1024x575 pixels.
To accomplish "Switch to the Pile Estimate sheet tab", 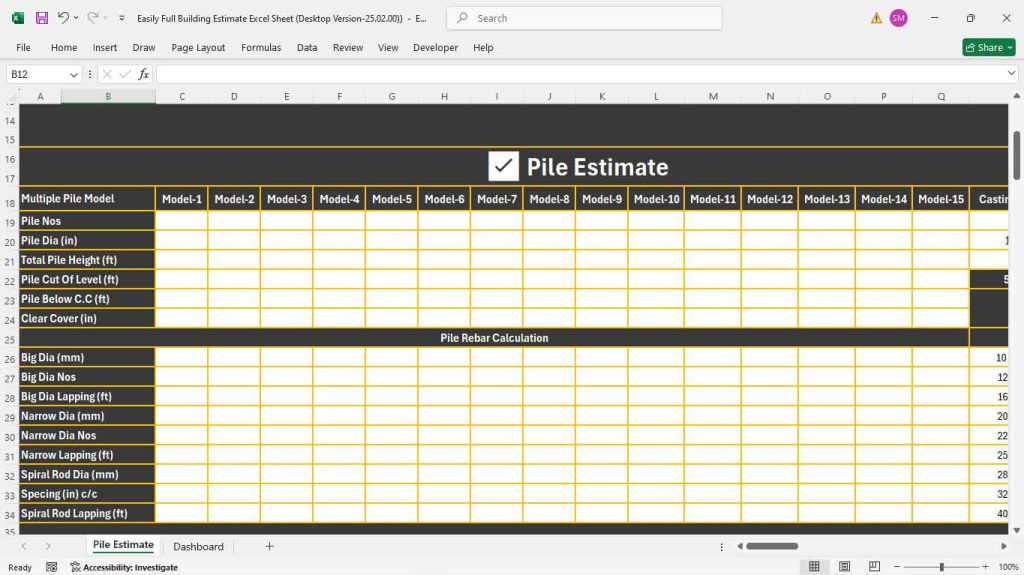I will (x=123, y=545).
